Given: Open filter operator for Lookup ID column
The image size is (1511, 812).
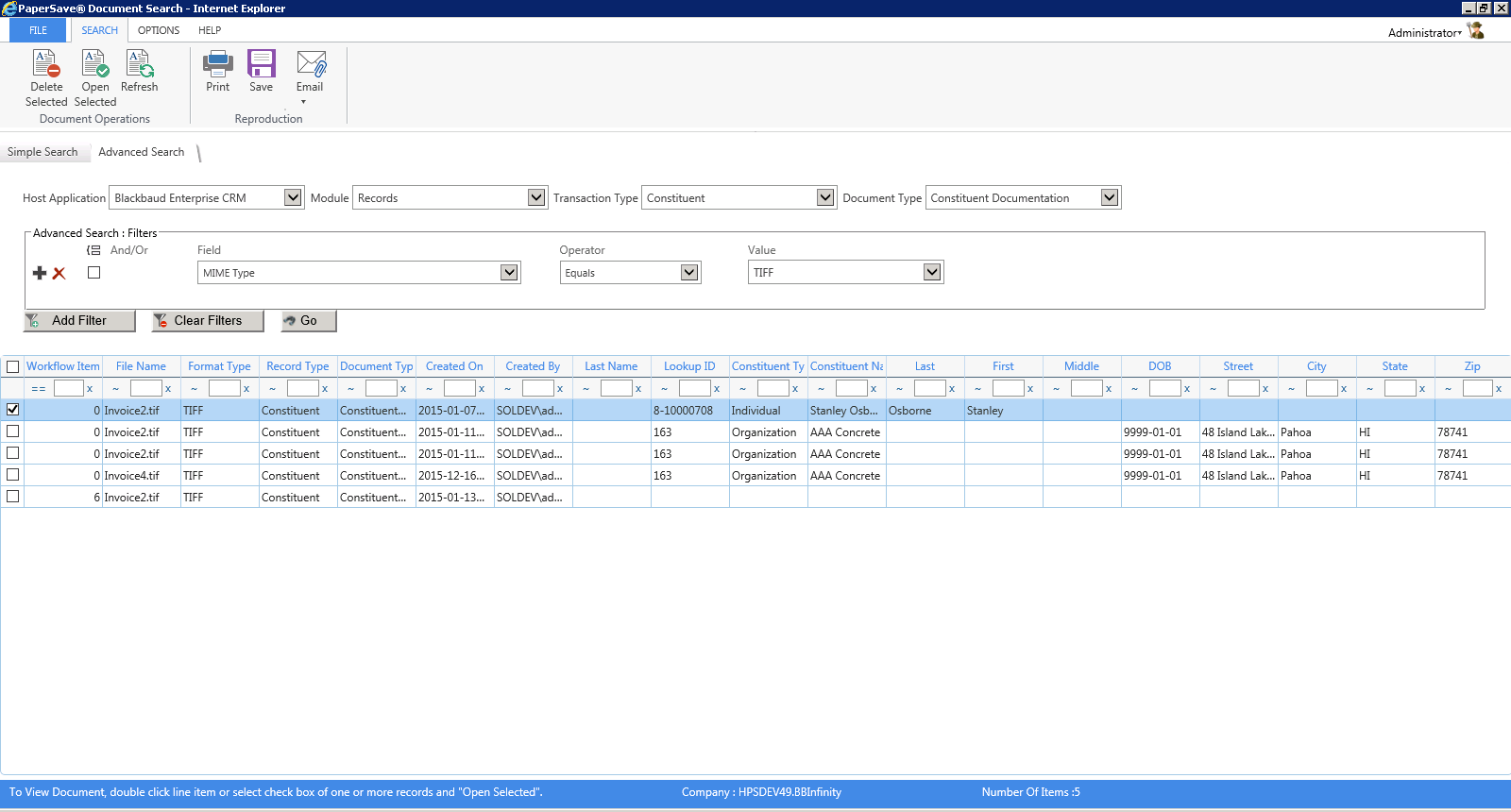Looking at the screenshot, I should tap(664, 389).
